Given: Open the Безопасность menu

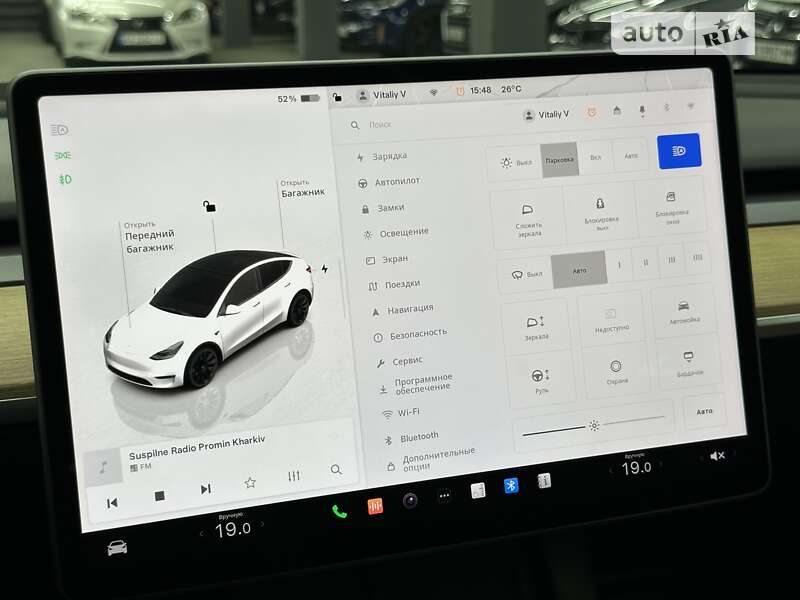Looking at the screenshot, I should pyautogui.click(x=411, y=334).
